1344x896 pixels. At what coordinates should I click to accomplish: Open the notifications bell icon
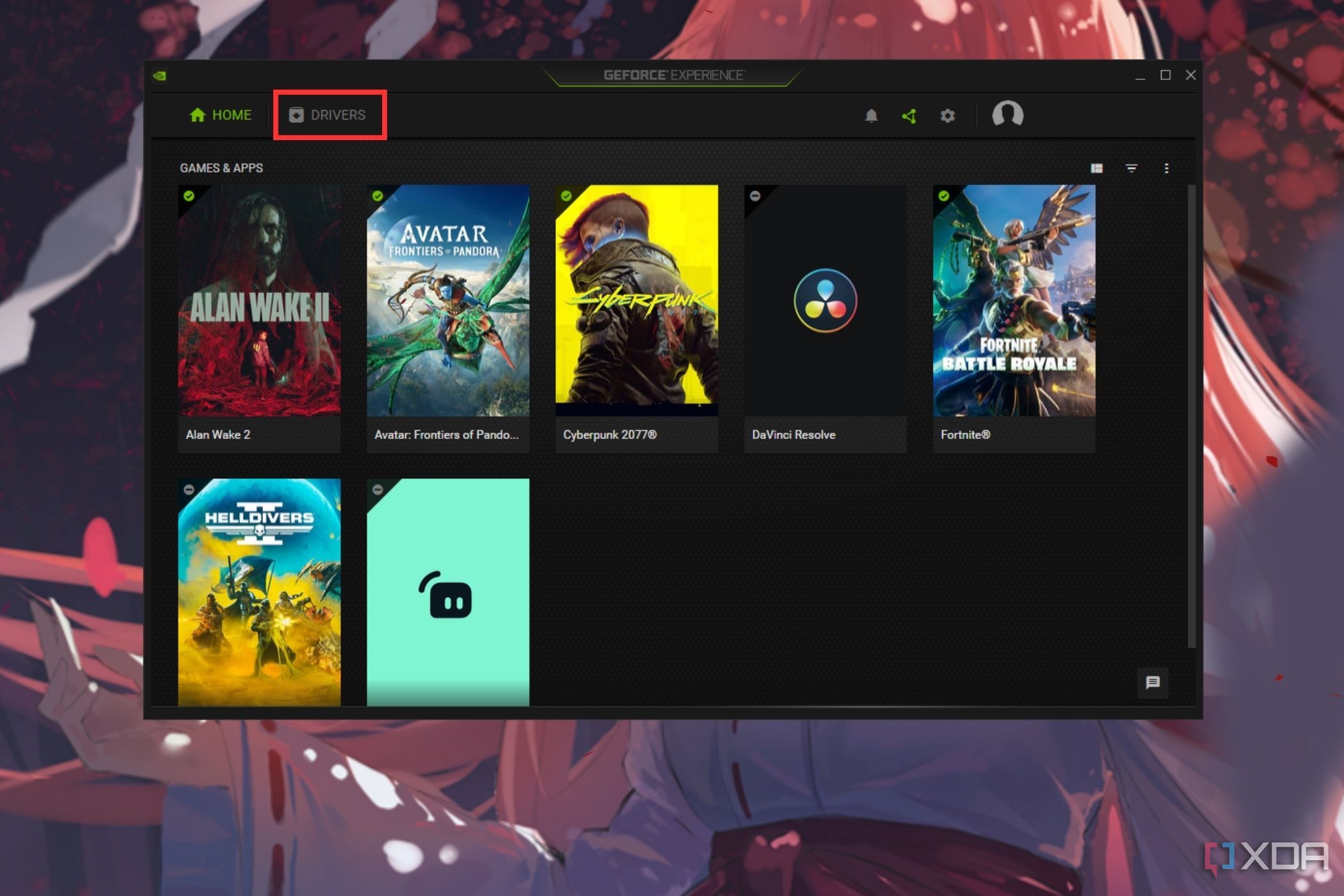(872, 114)
